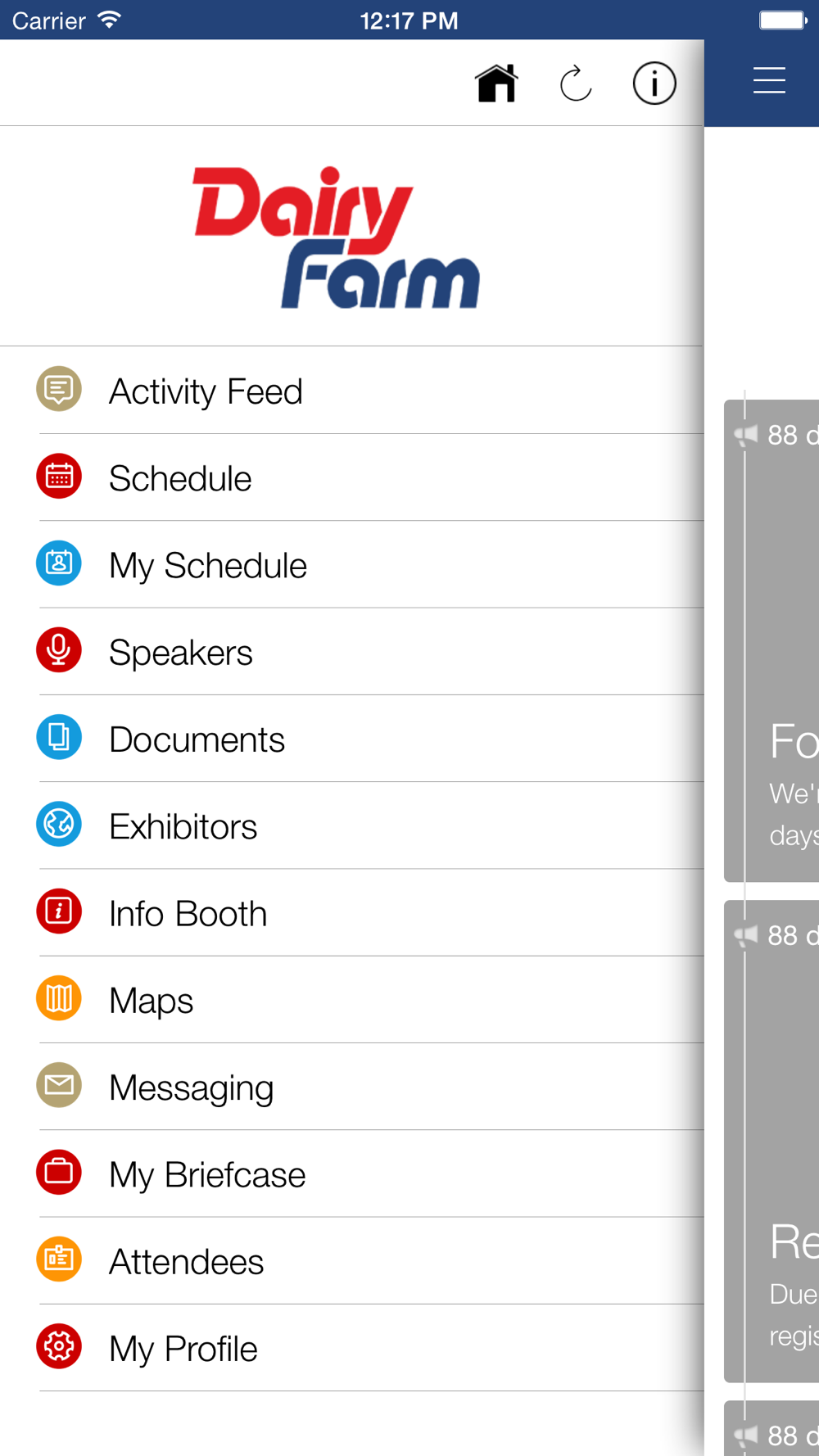Tap the orange Maps icon
Screen dimensions: 819x1456
point(59,998)
